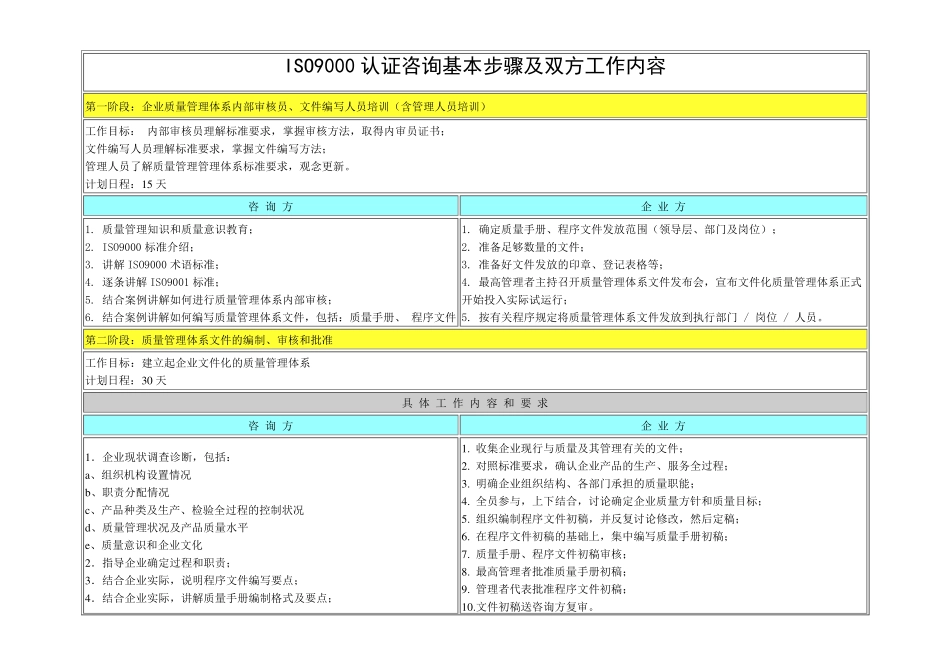Image resolution: width=950 pixels, height=672 pixels.
Task: Click '工作目标：建立起企业文件化的质量管理体系'
Action: coord(198,363)
